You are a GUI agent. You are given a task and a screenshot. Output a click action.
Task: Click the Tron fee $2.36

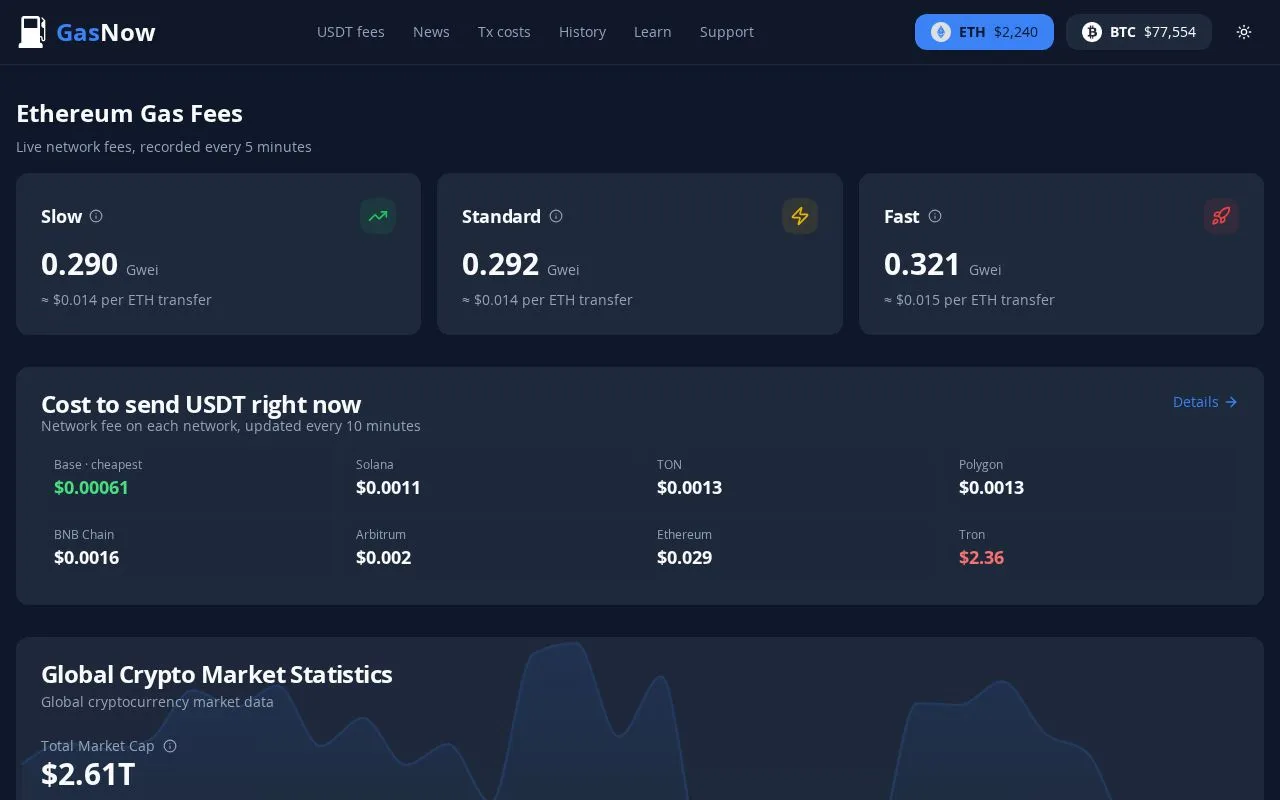click(981, 558)
